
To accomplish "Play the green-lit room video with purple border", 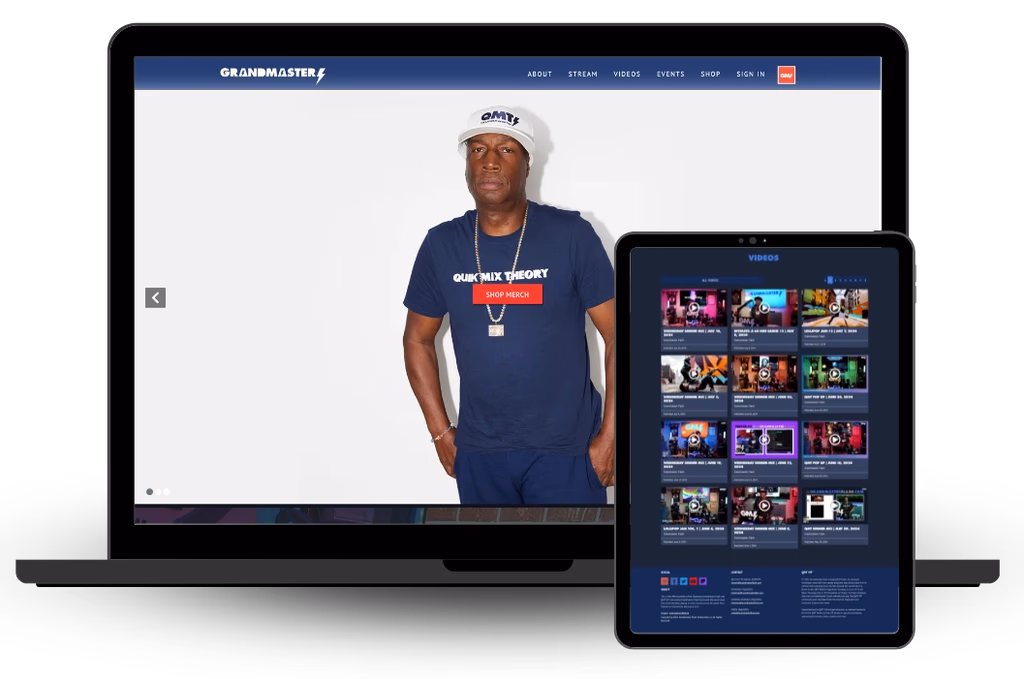I will coord(835,373).
